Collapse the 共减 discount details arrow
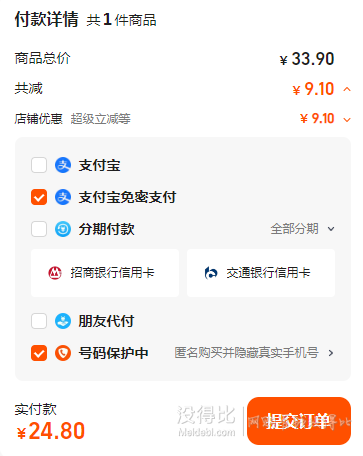Screen dimensions: 363x456 point(347,89)
